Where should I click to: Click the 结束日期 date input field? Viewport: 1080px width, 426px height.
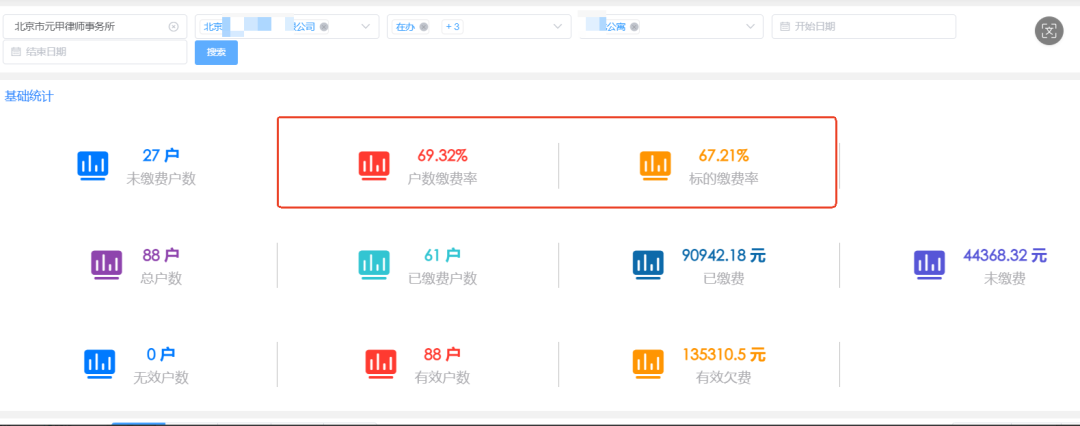point(95,52)
